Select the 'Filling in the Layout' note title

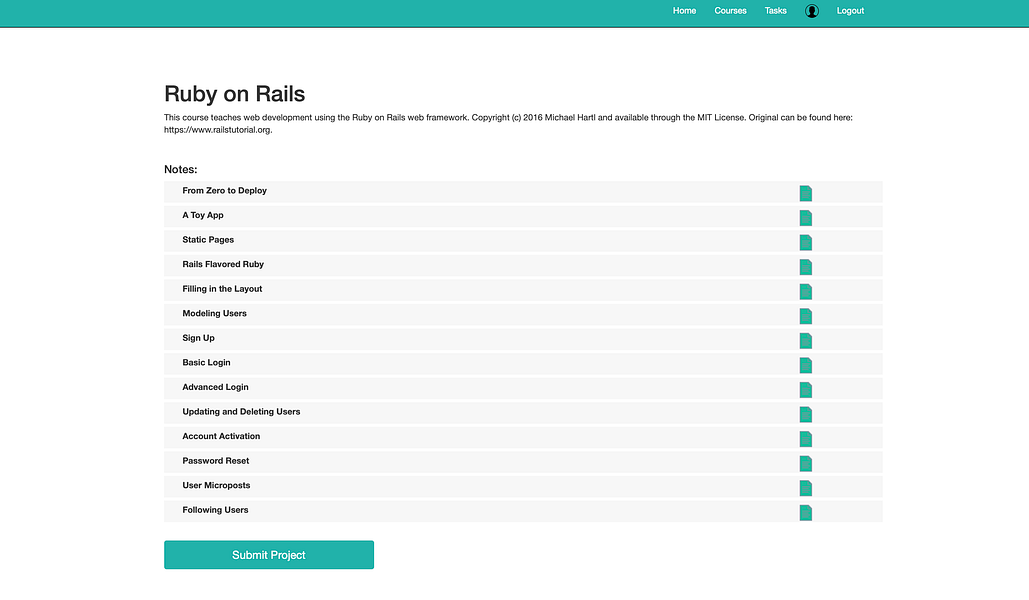click(222, 289)
